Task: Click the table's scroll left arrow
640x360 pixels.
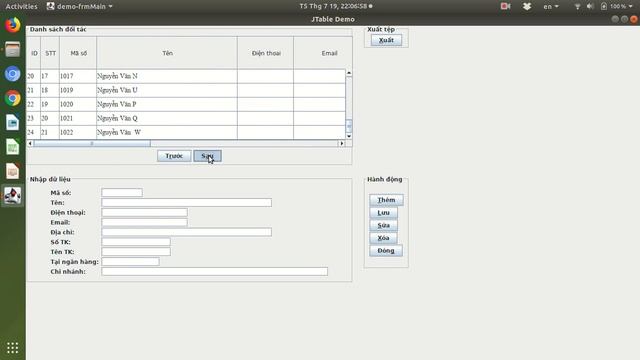Action: coord(30,143)
